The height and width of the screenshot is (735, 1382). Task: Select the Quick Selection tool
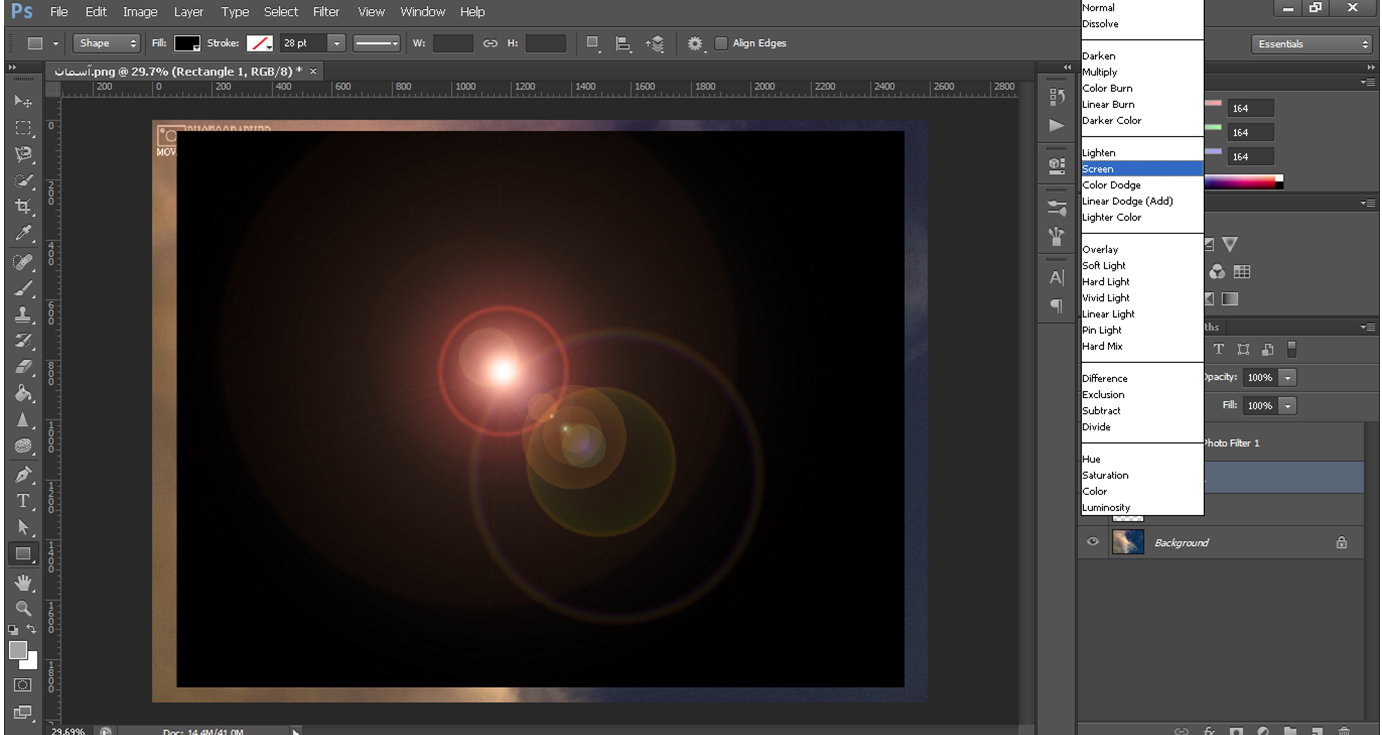pos(23,181)
